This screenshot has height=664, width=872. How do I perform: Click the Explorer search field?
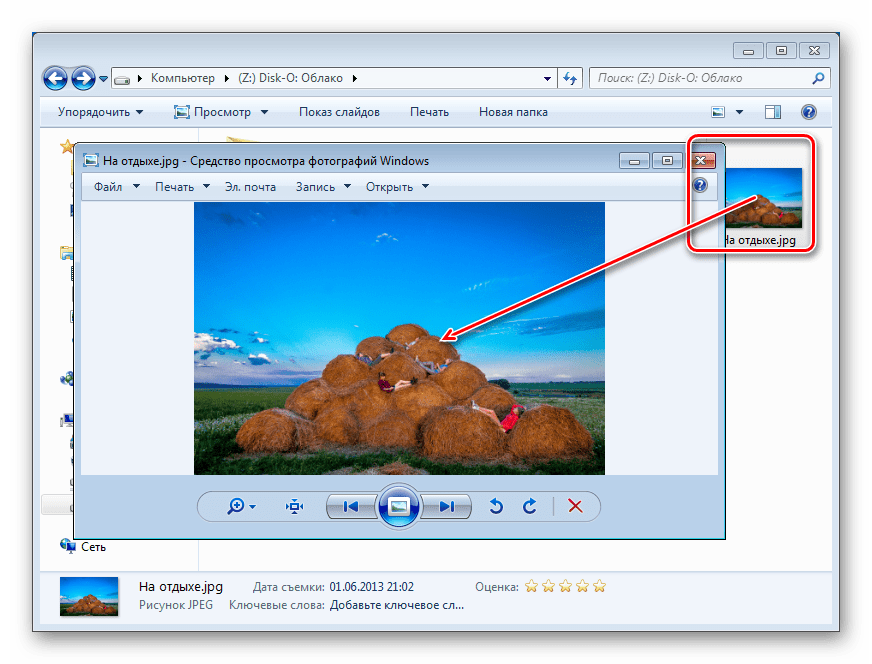pyautogui.click(x=700, y=77)
